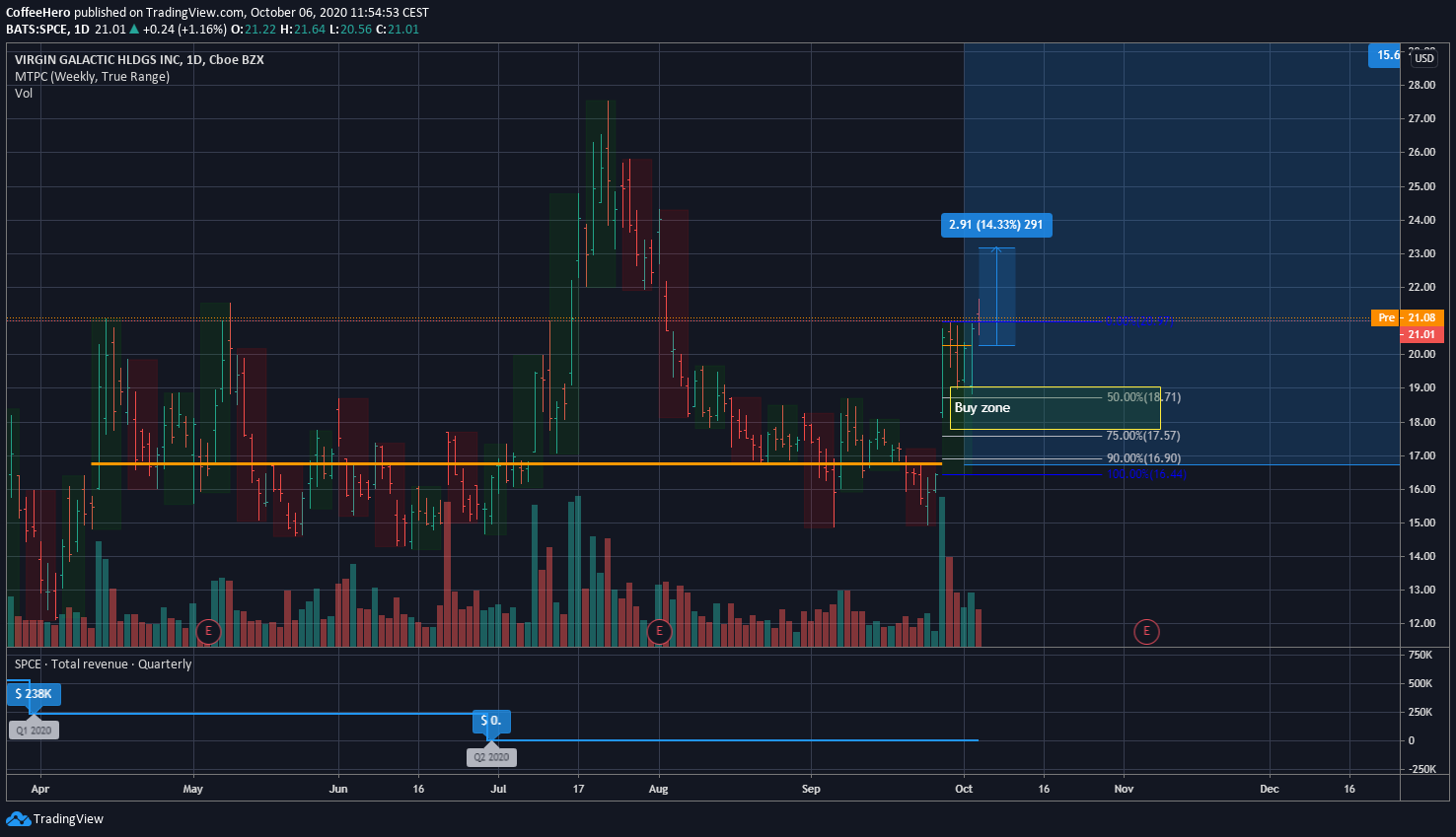1456x837 pixels.
Task: Click 17 on the date axis
Action: tap(579, 789)
